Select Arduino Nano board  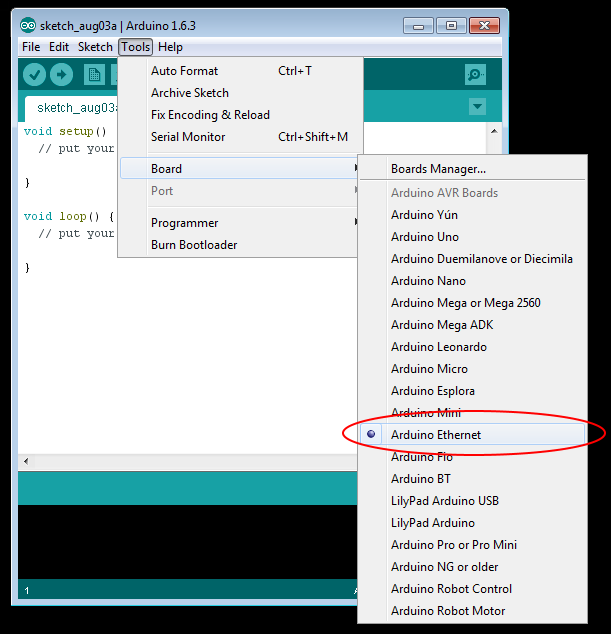(x=472, y=281)
